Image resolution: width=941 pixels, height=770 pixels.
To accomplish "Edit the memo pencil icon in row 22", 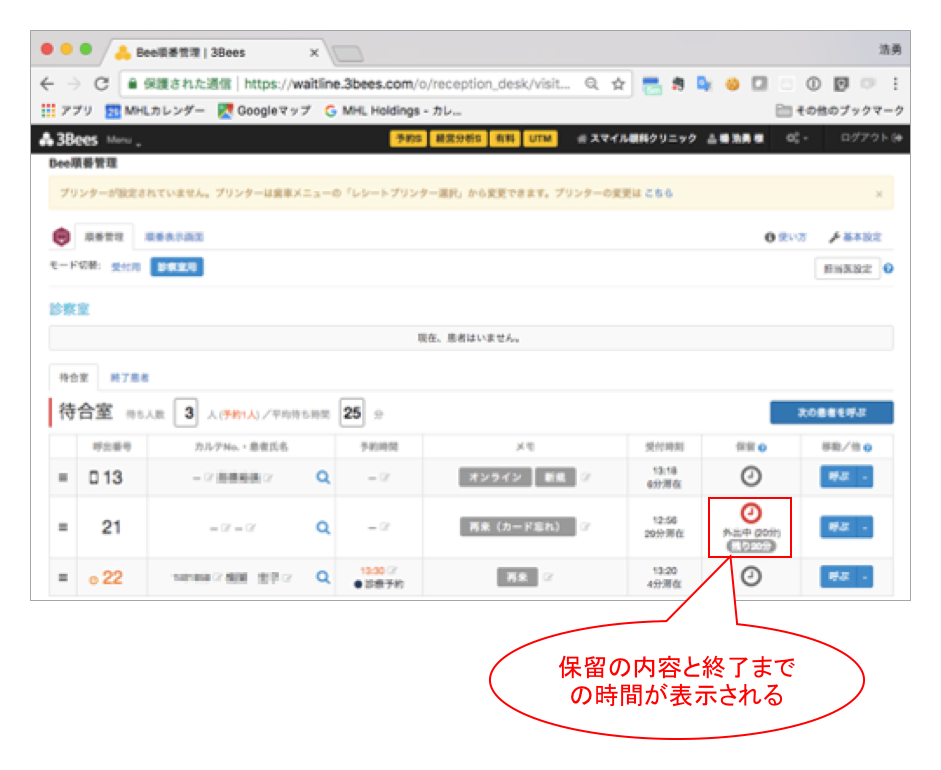I will pyautogui.click(x=548, y=577).
